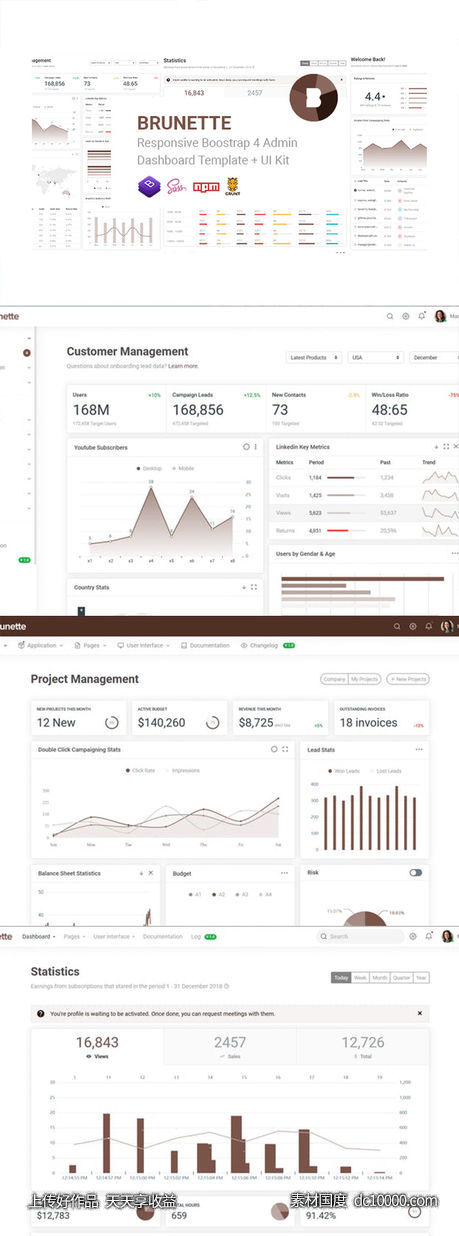Open ellipsis menu on Lead Stats card
This screenshot has width=459, height=1236.
(x=419, y=749)
